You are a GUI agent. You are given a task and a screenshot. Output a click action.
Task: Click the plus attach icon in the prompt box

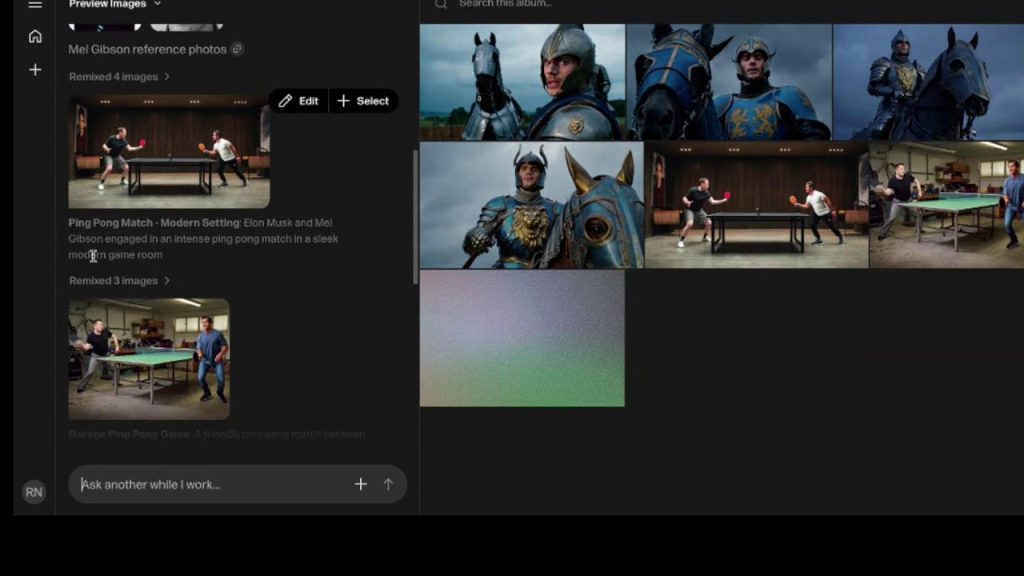(361, 484)
